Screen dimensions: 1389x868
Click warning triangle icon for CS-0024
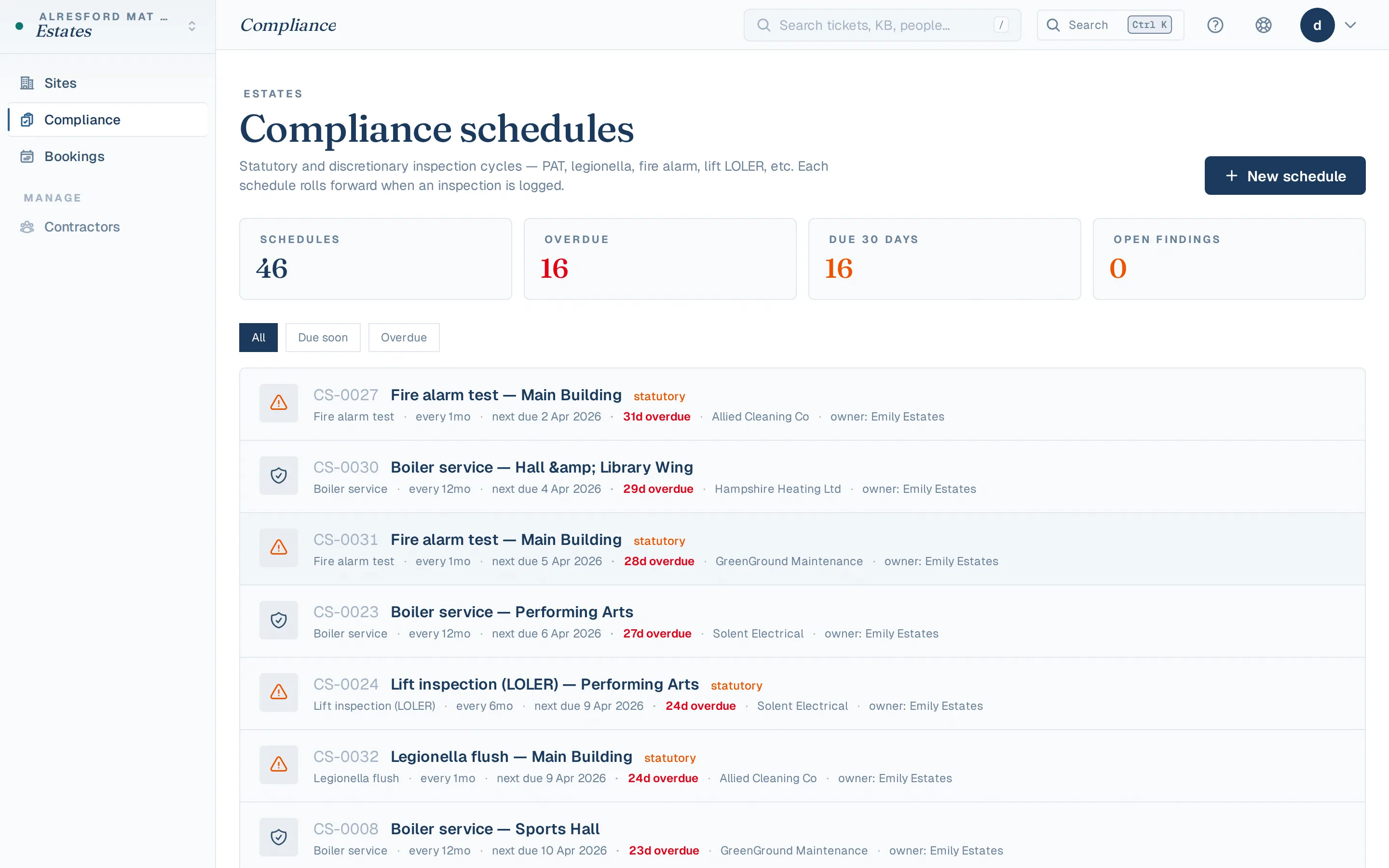pyautogui.click(x=279, y=692)
